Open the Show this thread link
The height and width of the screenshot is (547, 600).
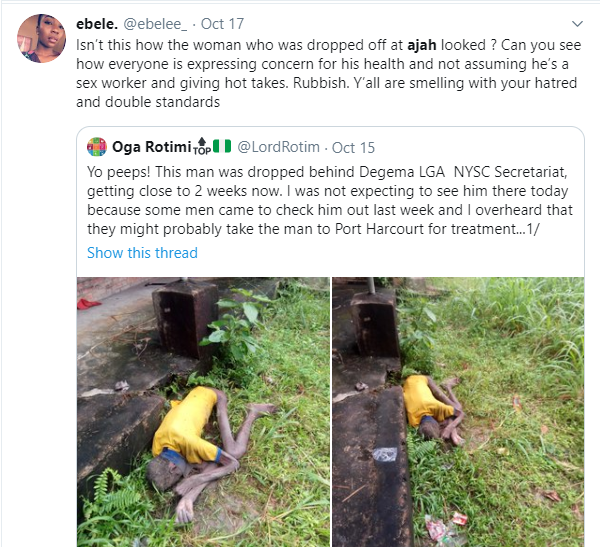click(142, 253)
